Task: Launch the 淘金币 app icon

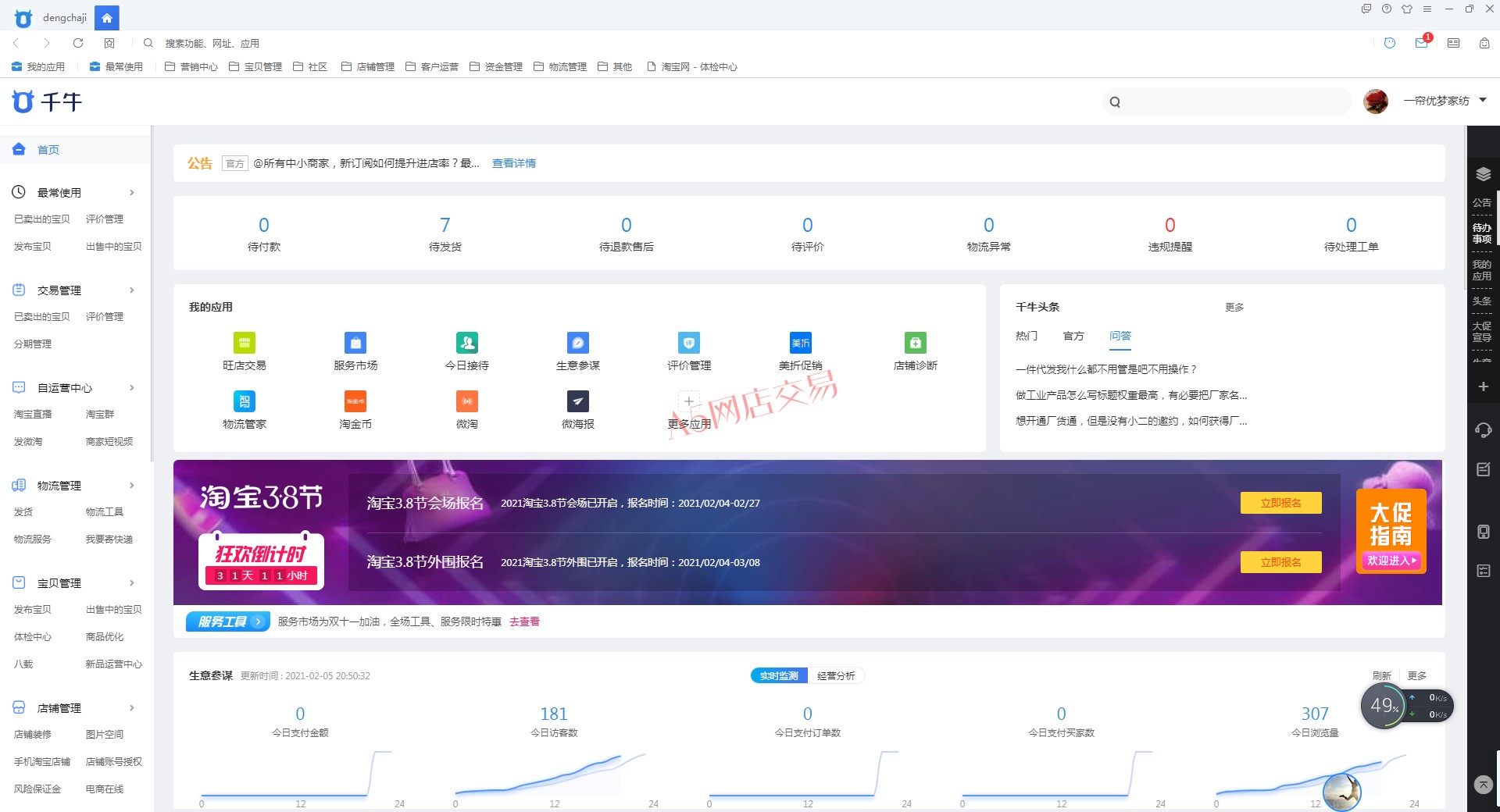Action: tap(355, 401)
